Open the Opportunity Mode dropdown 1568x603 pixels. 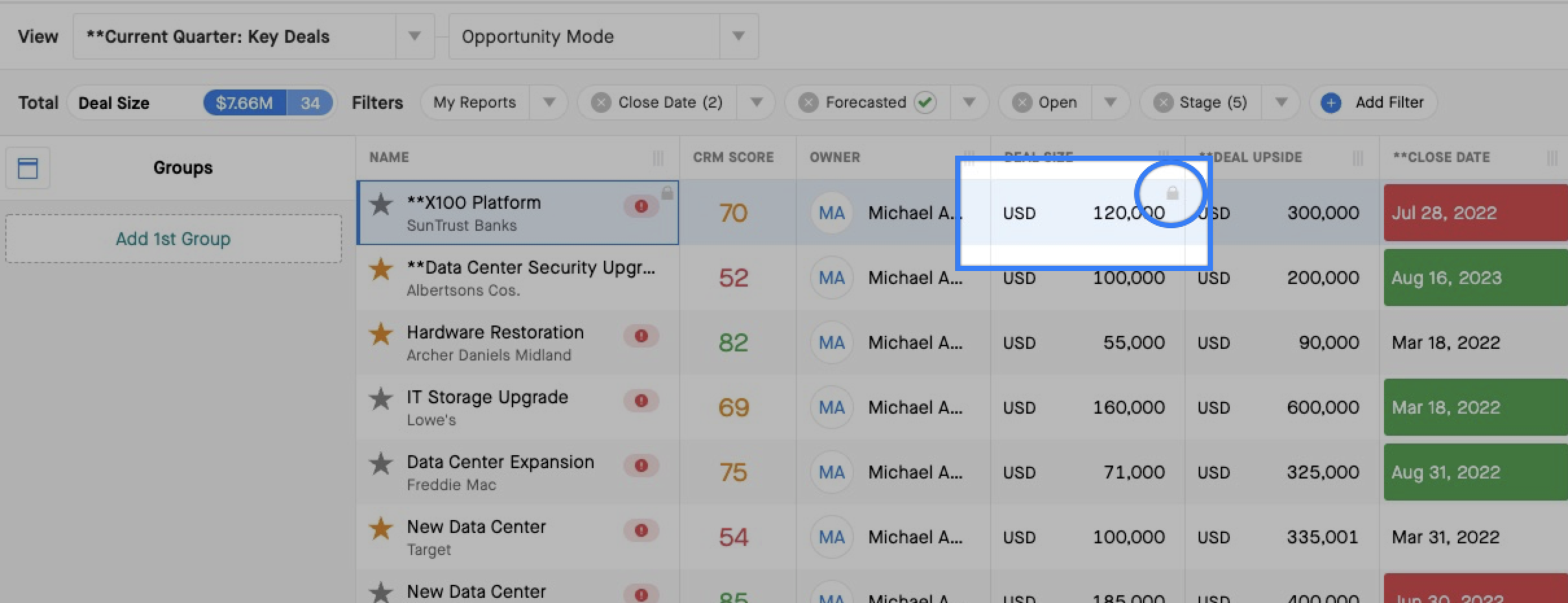point(738,36)
